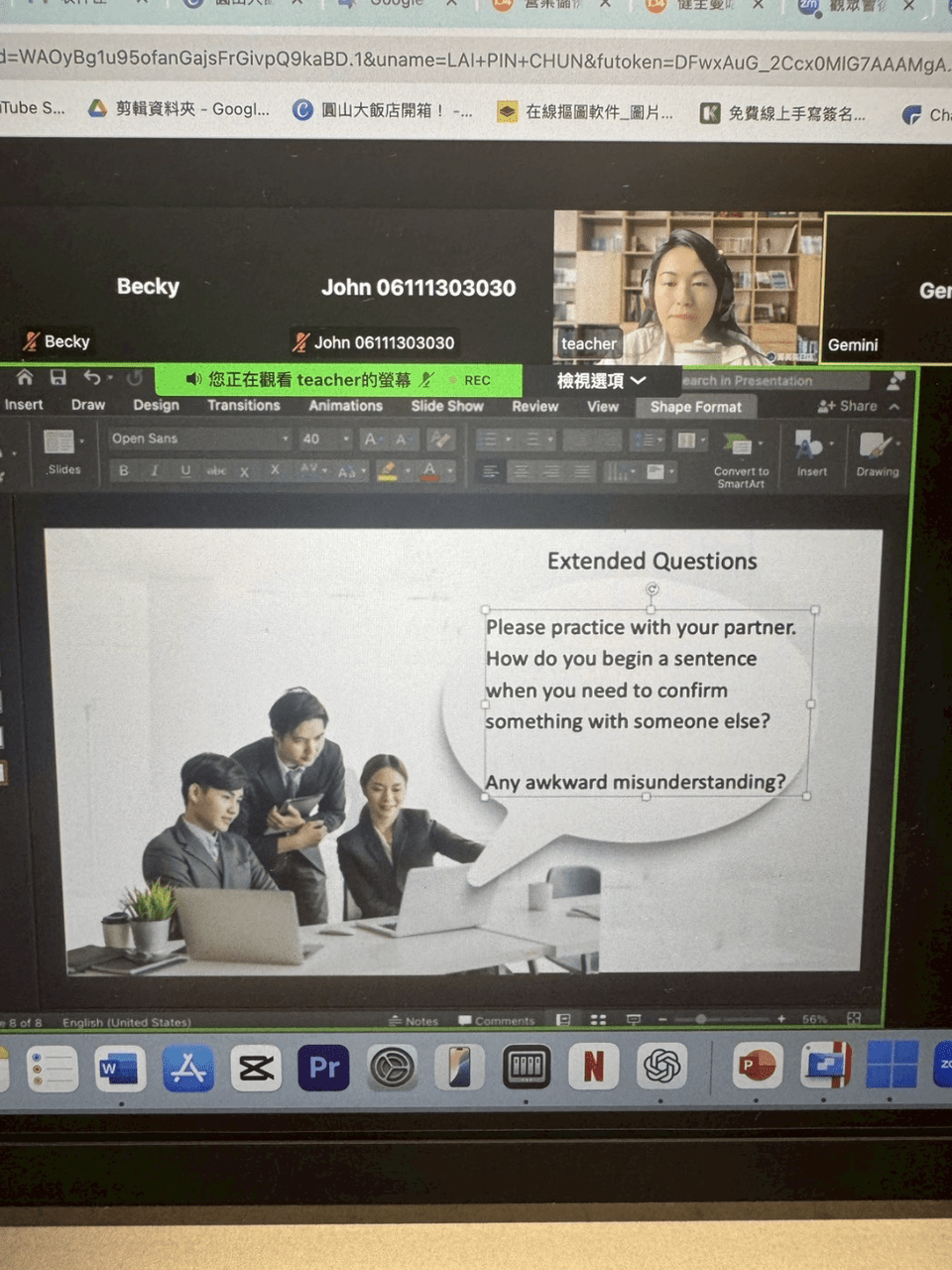This screenshot has height=1270, width=952.
Task: Expand the font size 40 dropdown
Action: pos(326,439)
